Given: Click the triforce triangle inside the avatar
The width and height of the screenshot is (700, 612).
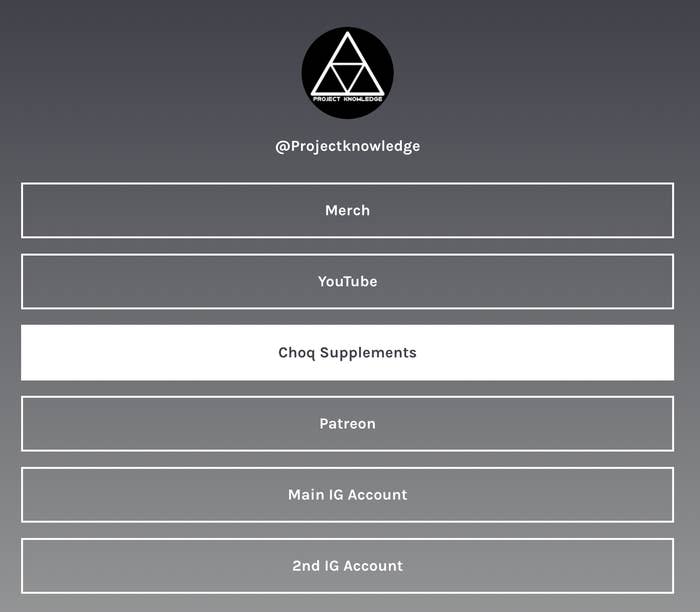Looking at the screenshot, I should (347, 63).
